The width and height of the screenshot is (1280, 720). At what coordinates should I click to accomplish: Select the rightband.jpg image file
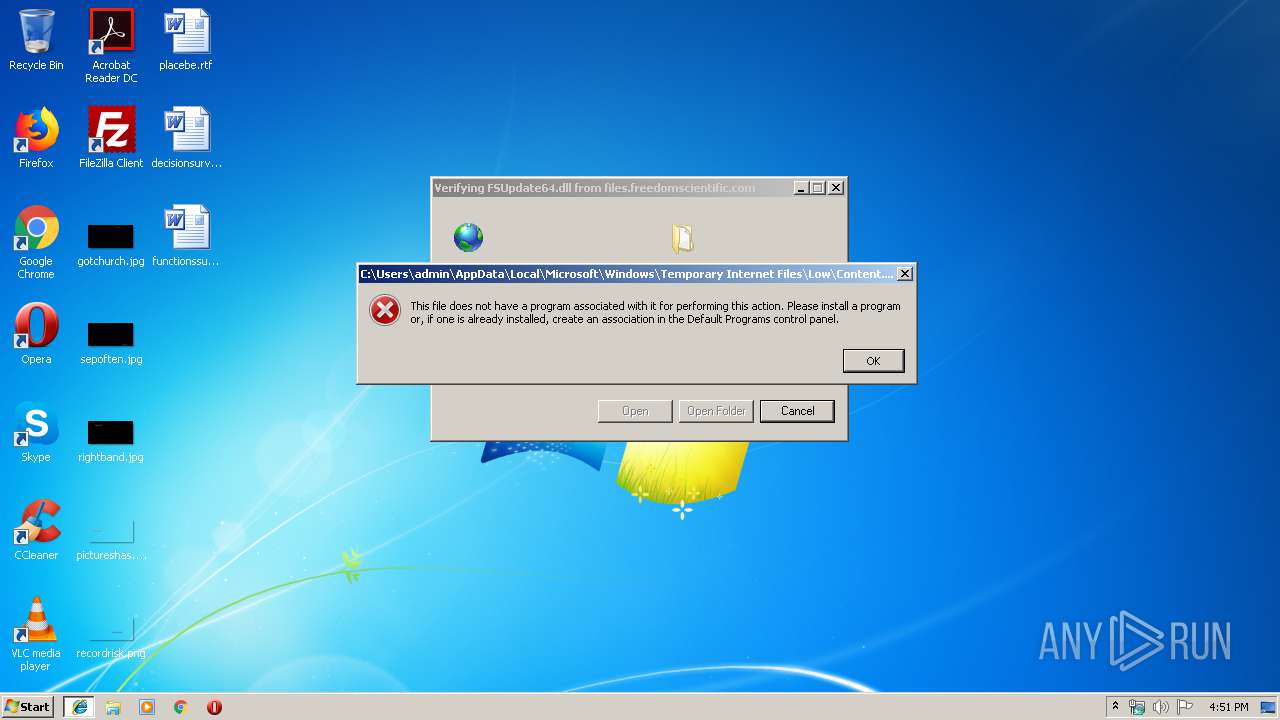tap(111, 441)
